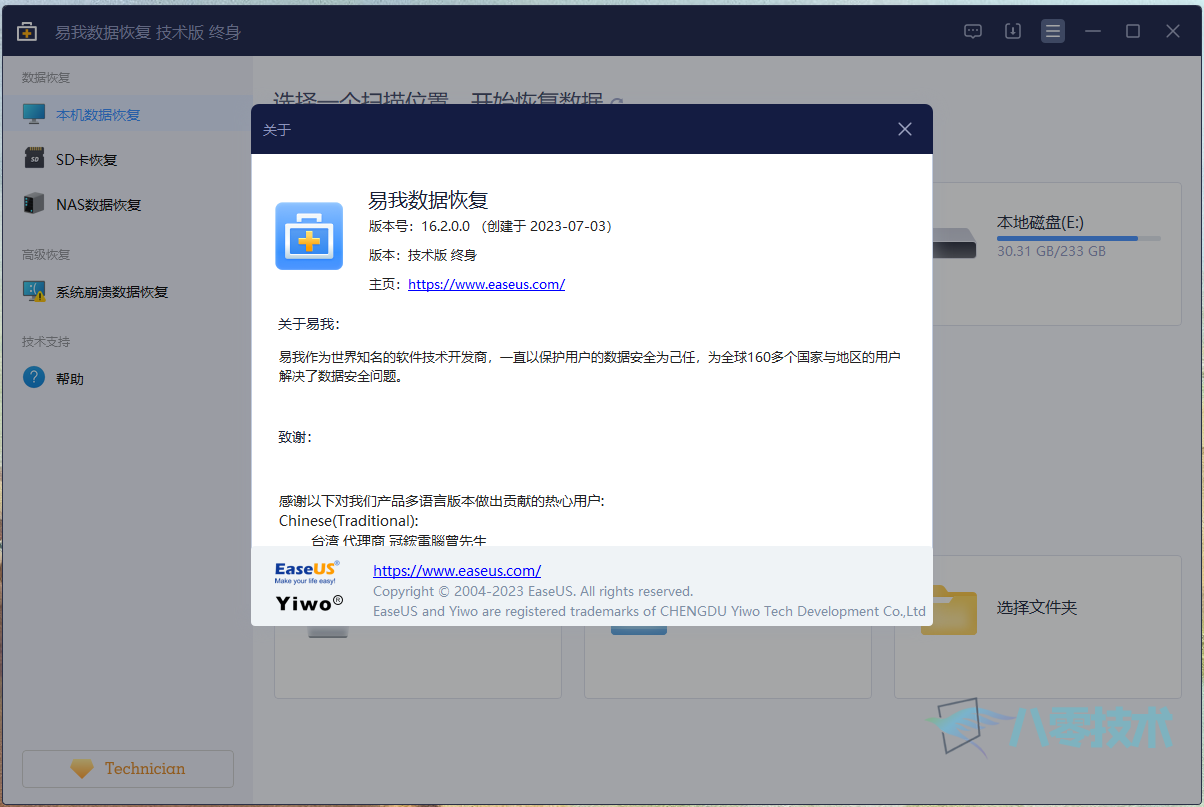The height and width of the screenshot is (807, 1204).
Task: Click the app logo in the title bar
Action: [x=27, y=32]
